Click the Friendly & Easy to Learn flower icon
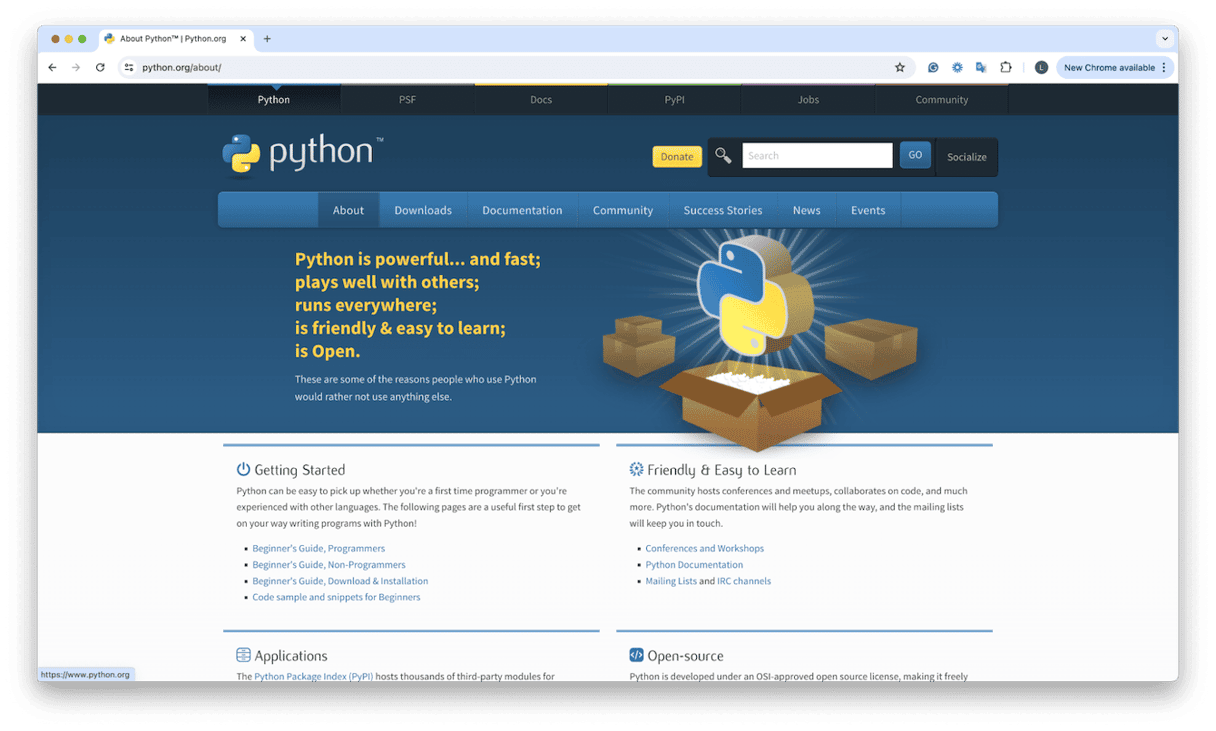This screenshot has width=1216, height=731. click(635, 468)
